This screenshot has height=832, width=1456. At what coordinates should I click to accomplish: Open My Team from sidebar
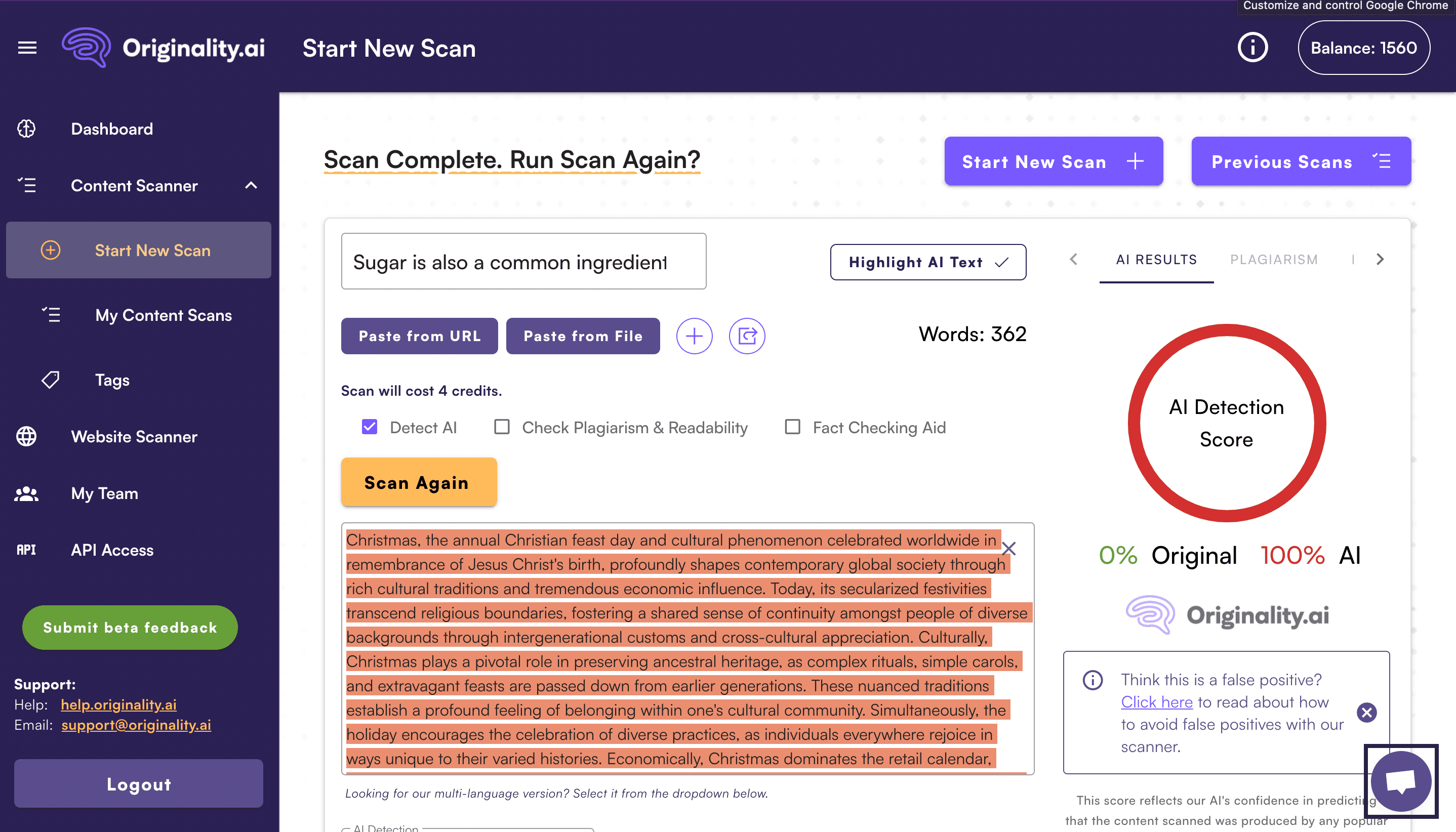[x=105, y=493]
